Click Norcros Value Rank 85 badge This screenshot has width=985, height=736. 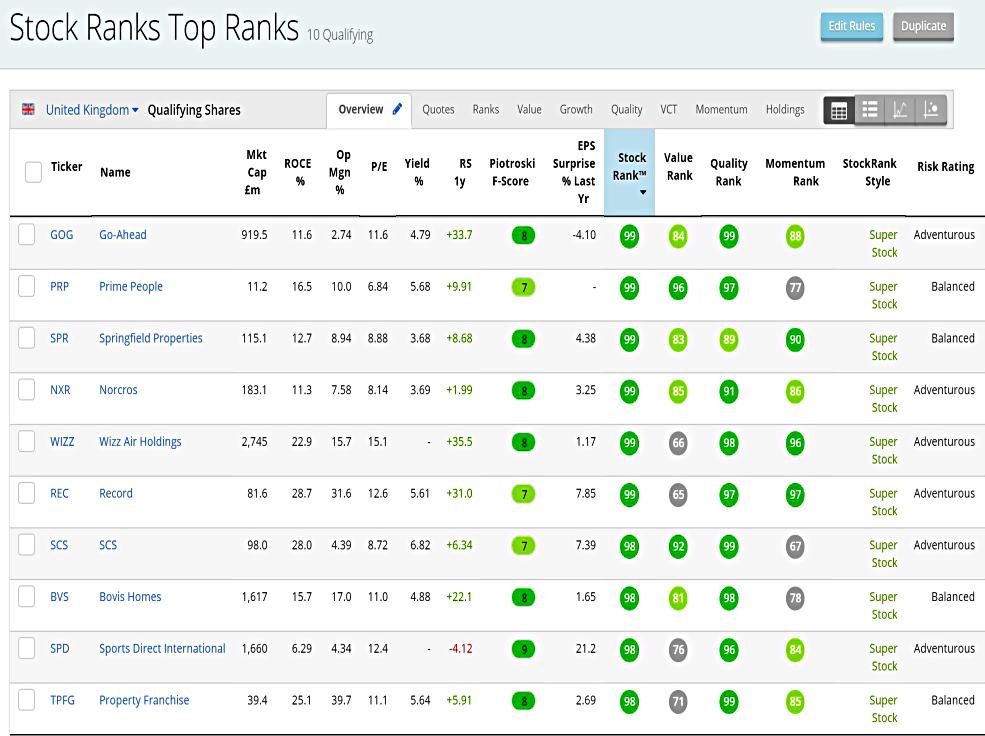[x=678, y=392]
